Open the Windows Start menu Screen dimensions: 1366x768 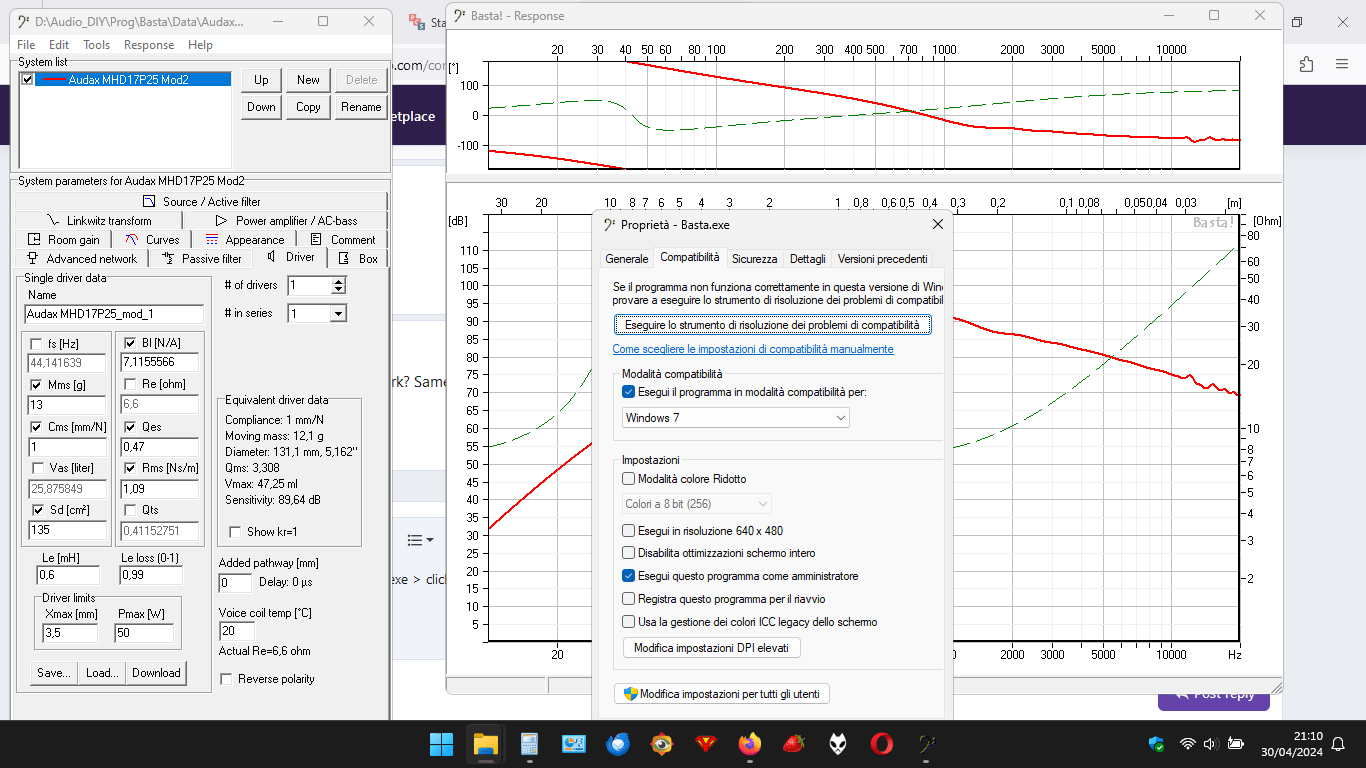click(x=441, y=744)
